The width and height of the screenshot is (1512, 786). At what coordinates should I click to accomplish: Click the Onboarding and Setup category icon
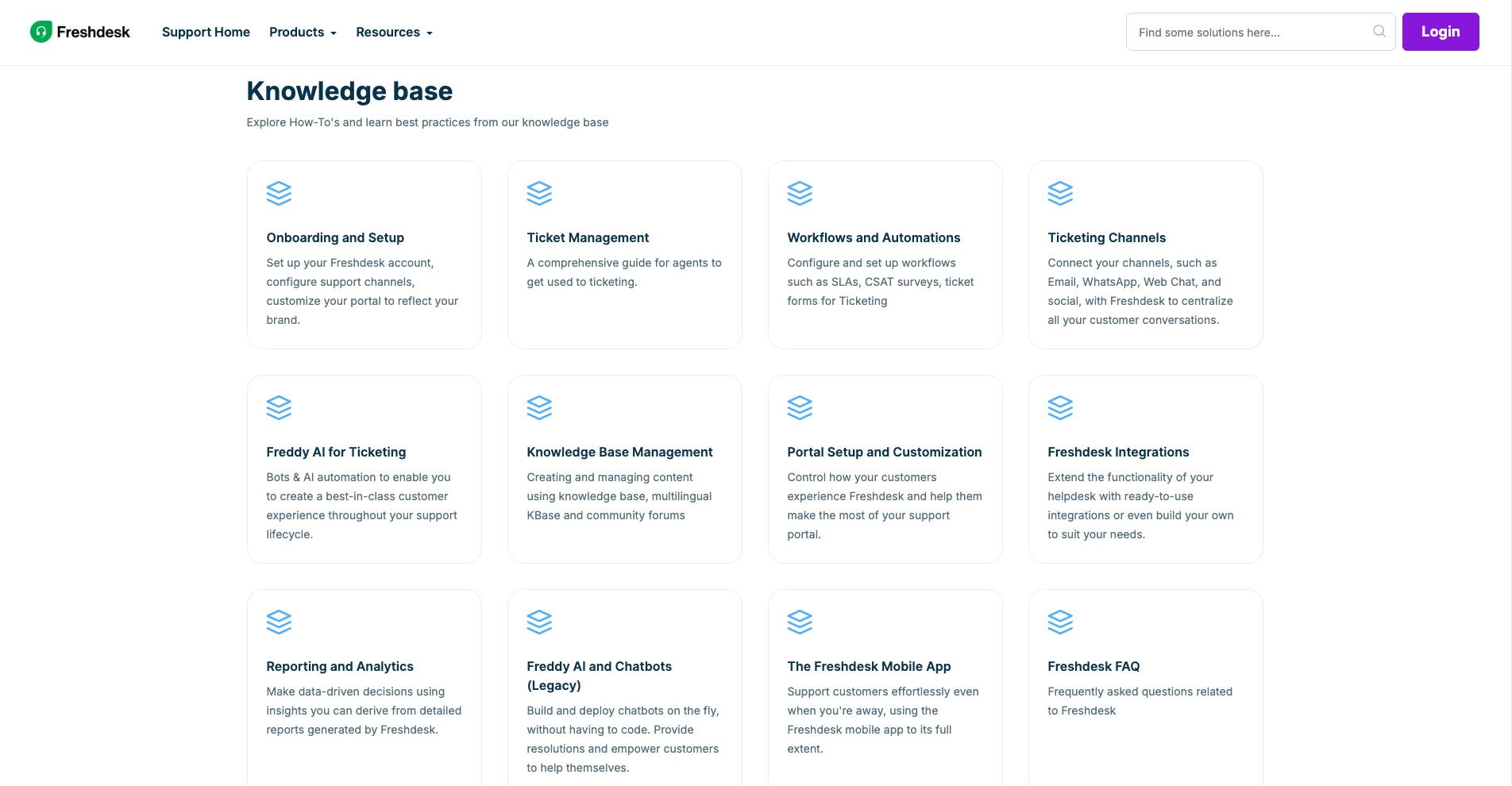tap(279, 193)
